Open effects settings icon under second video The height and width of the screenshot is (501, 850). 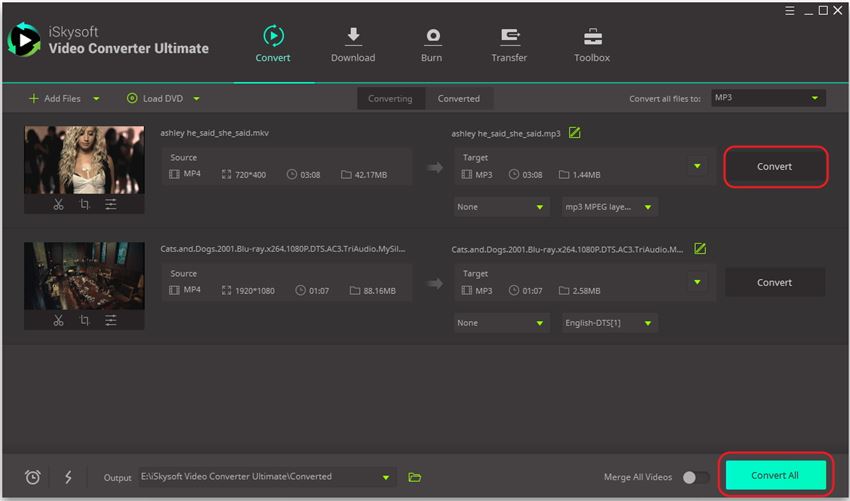pos(111,320)
